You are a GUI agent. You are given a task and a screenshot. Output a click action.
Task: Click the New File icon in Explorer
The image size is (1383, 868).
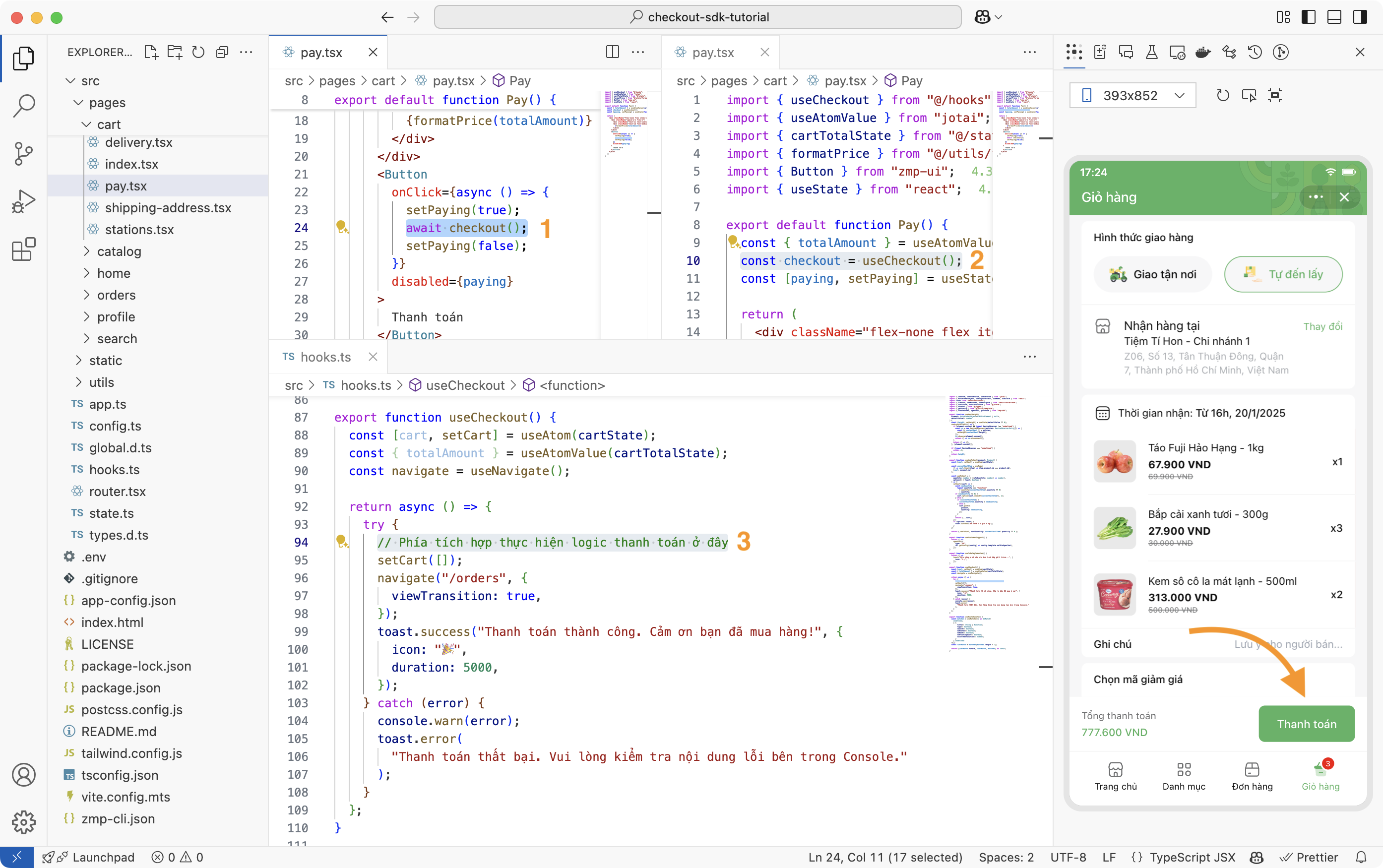[x=151, y=52]
